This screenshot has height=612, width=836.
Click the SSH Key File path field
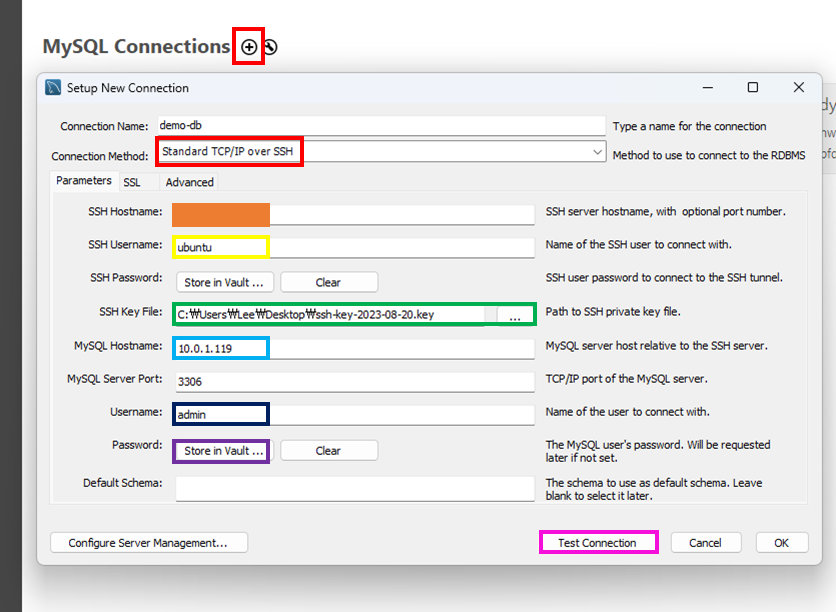[331, 315]
